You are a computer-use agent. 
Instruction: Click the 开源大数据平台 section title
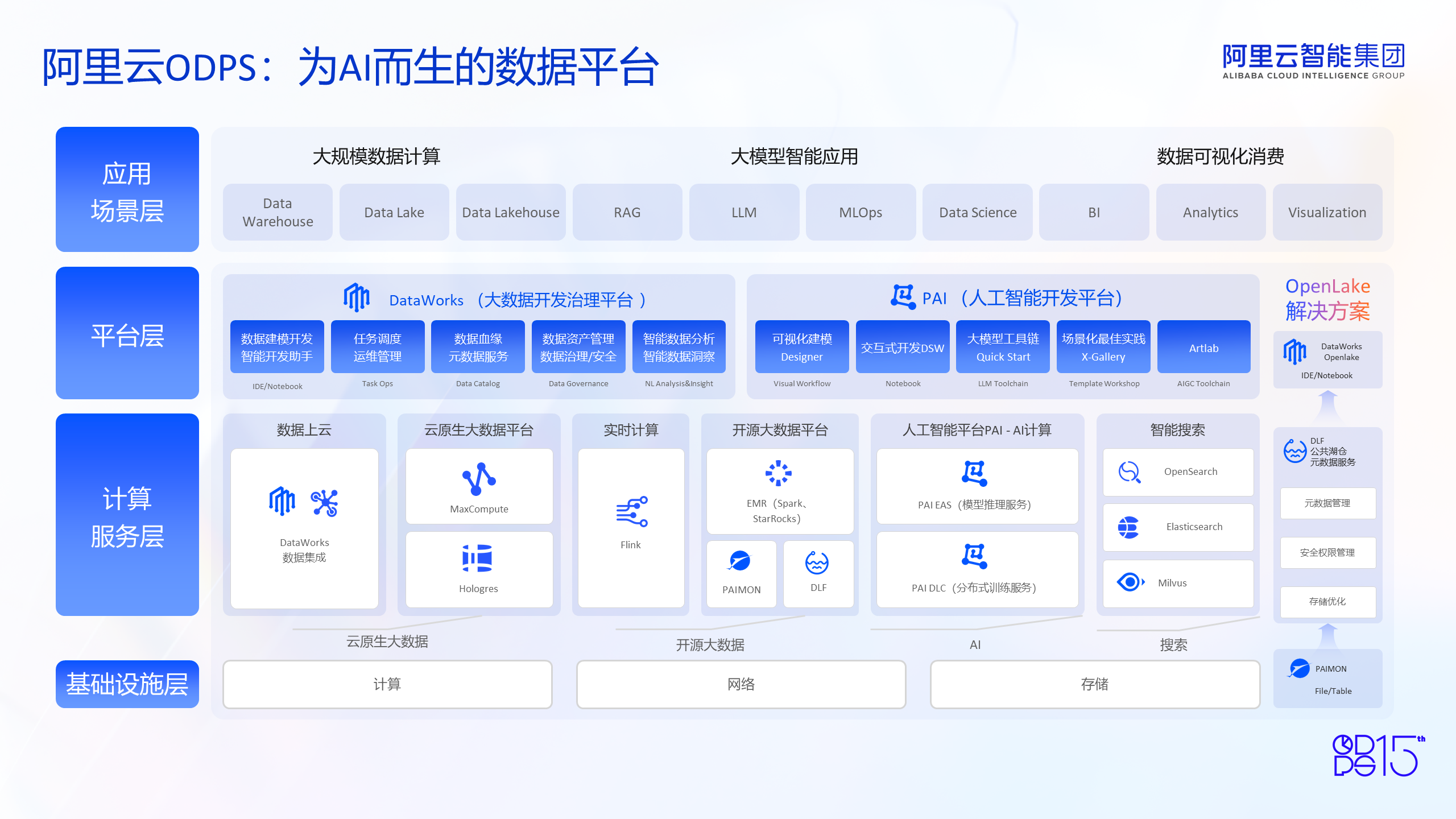(780, 430)
